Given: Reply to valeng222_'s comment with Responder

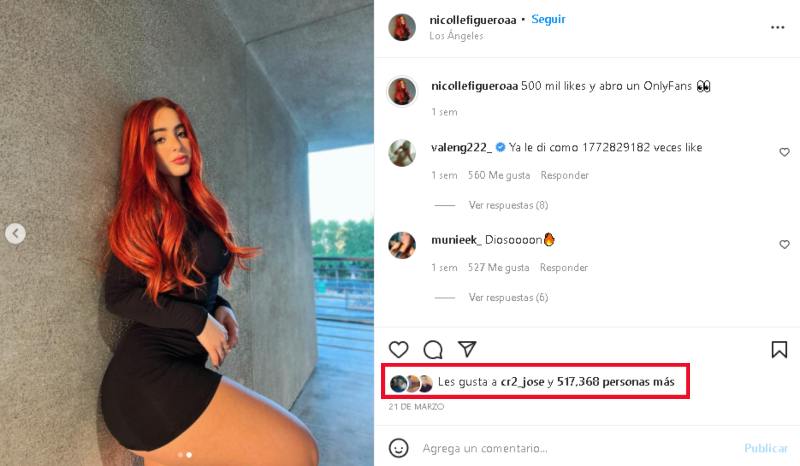Looking at the screenshot, I should coord(565,176).
